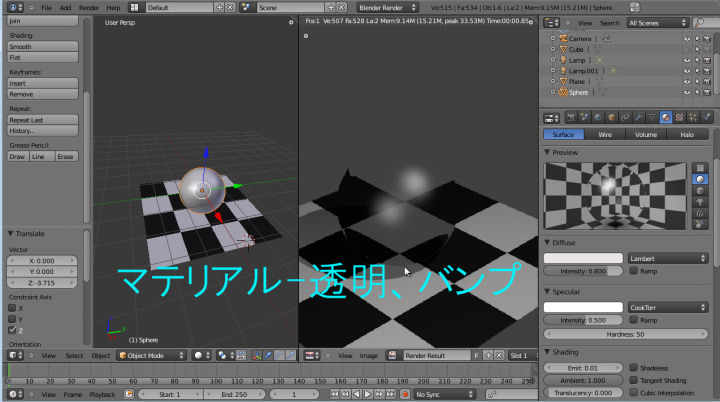Image resolution: width=720 pixels, height=402 pixels.
Task: Click the Object constraints chain icon
Action: (x=626, y=117)
